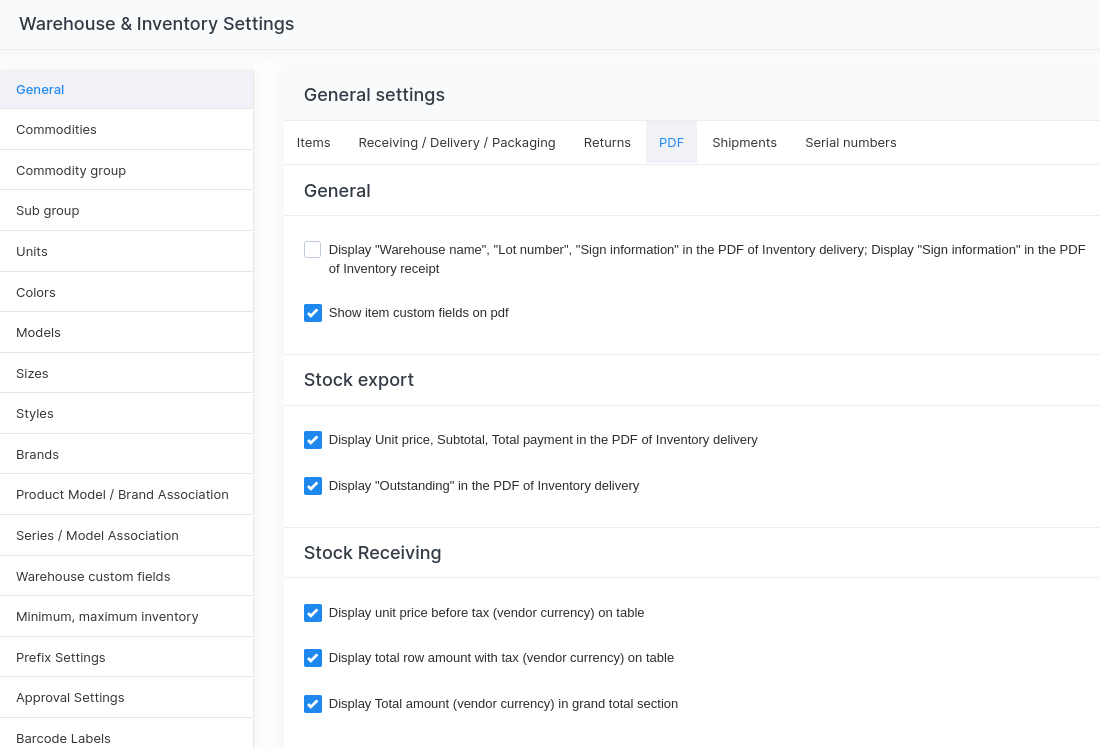Uncheck Display Total amount in grand total
Image resolution: width=1100 pixels, height=748 pixels.
tap(313, 704)
